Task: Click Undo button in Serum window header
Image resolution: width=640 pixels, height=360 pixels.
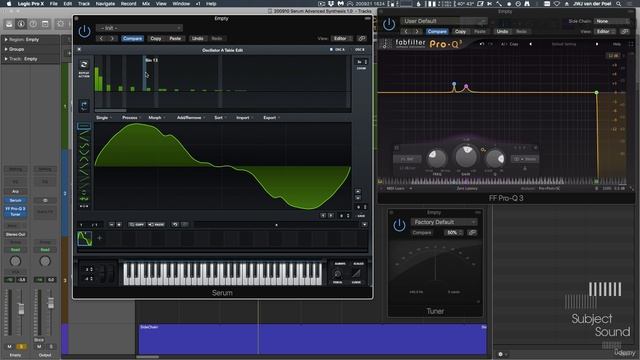Action: [198, 38]
